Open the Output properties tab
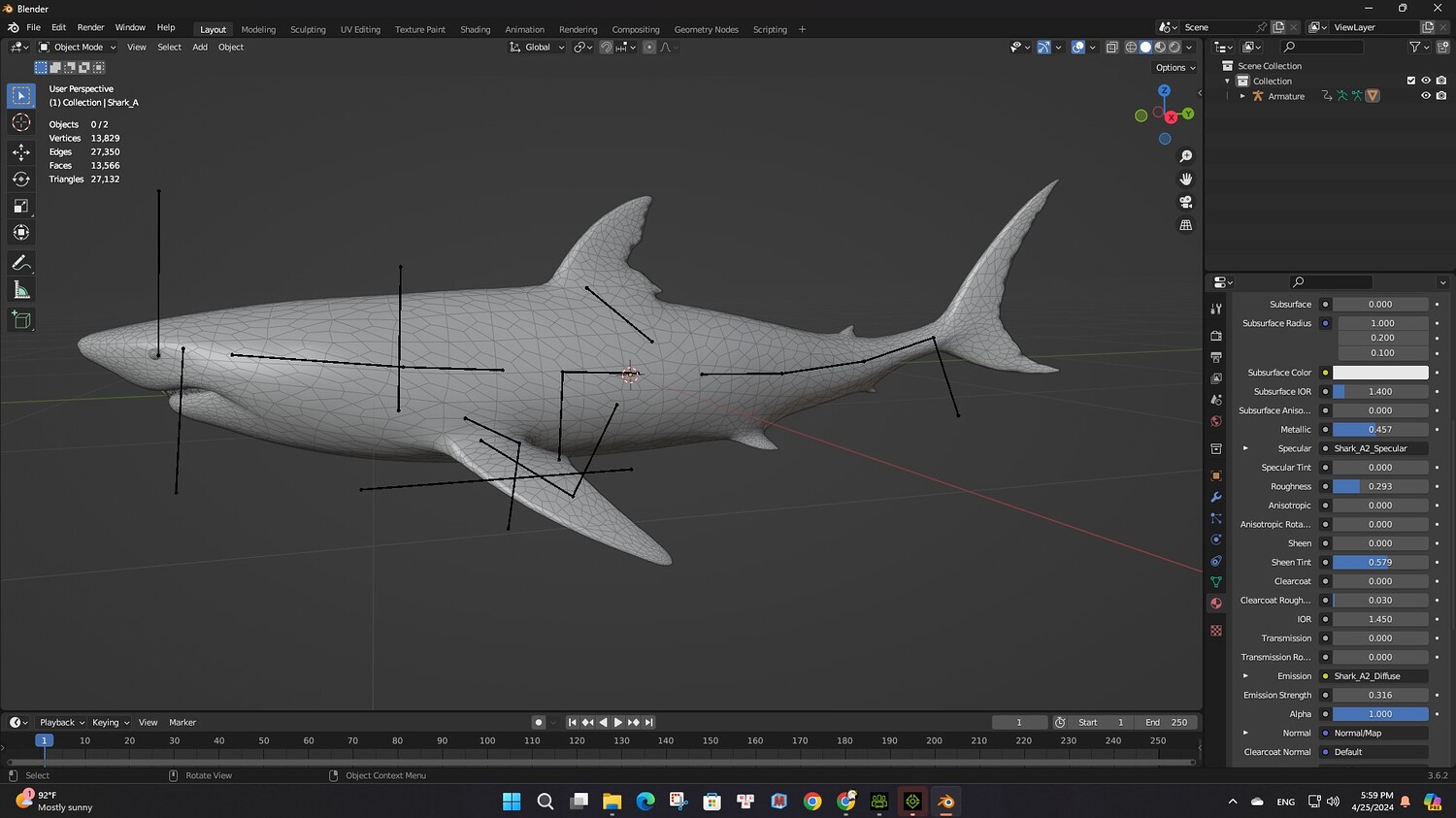Screen dimensions: 1456x818 [x=1216, y=357]
